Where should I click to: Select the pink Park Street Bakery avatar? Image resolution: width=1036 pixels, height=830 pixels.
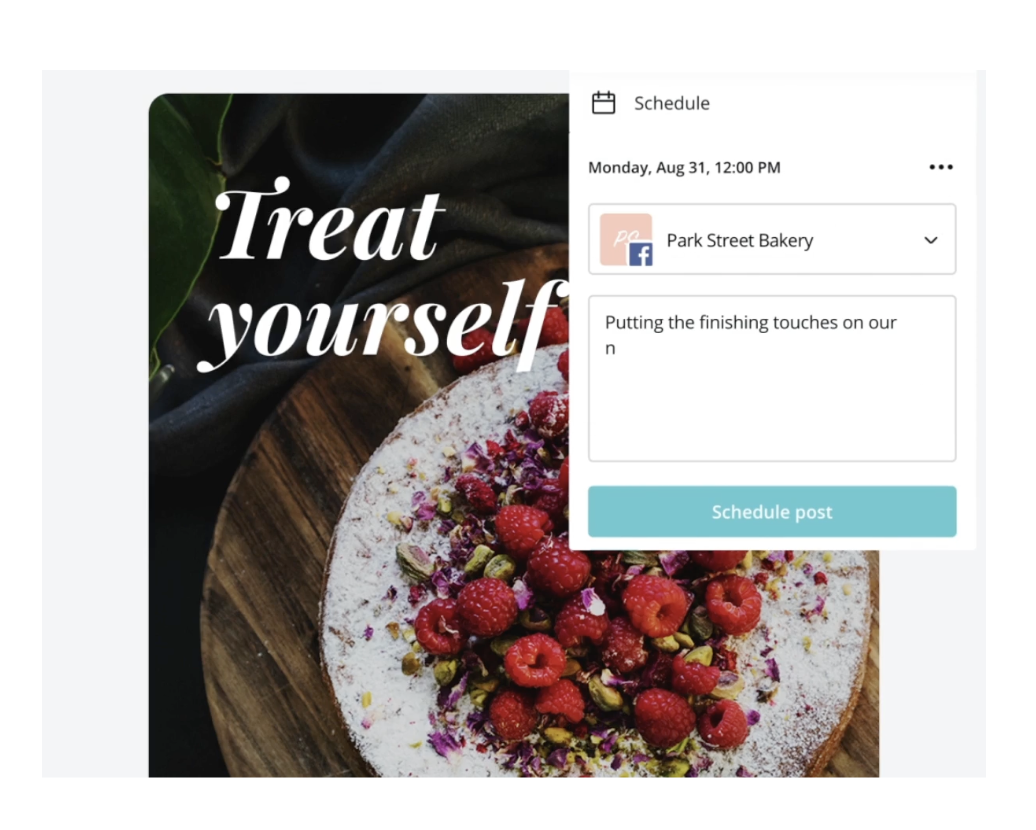(x=625, y=239)
